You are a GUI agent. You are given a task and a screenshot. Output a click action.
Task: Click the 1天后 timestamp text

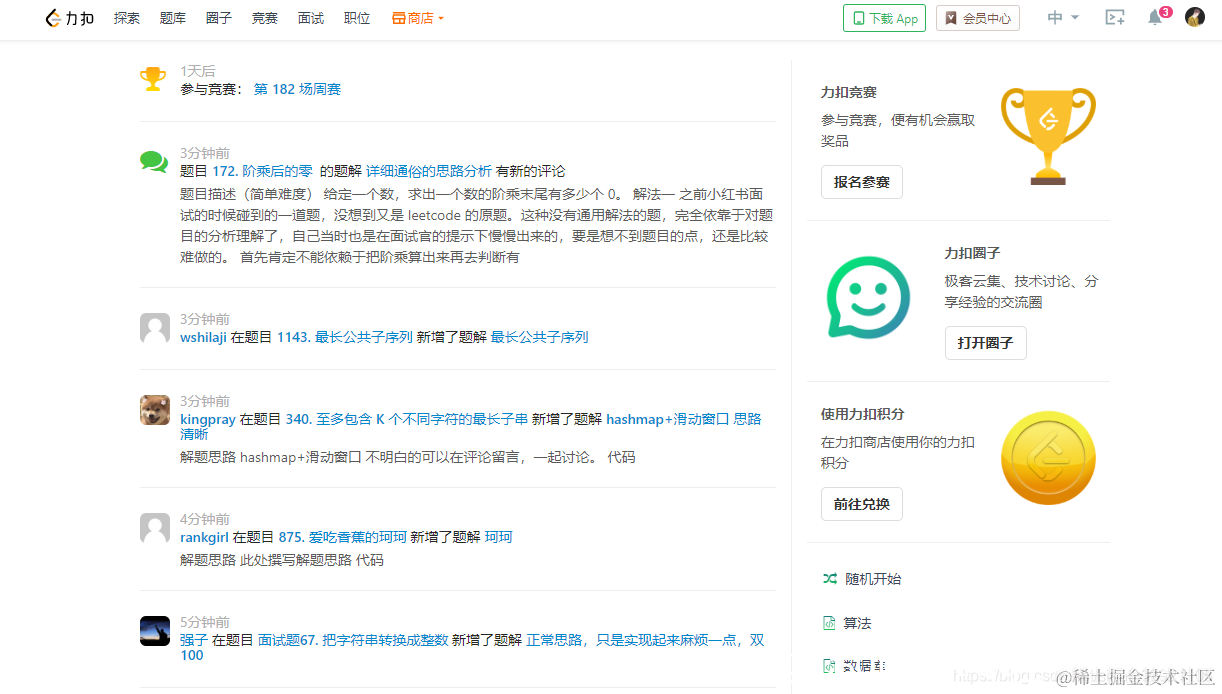(x=198, y=71)
